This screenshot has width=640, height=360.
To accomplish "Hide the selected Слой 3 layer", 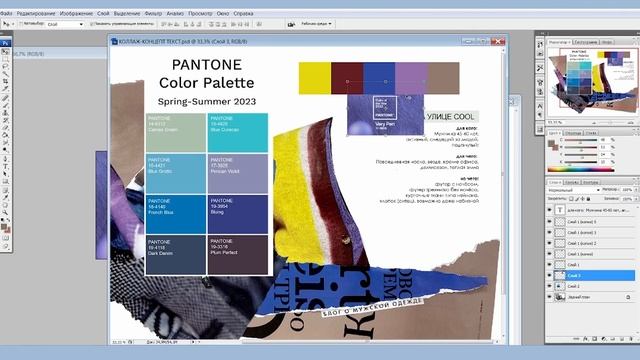I will point(549,276).
